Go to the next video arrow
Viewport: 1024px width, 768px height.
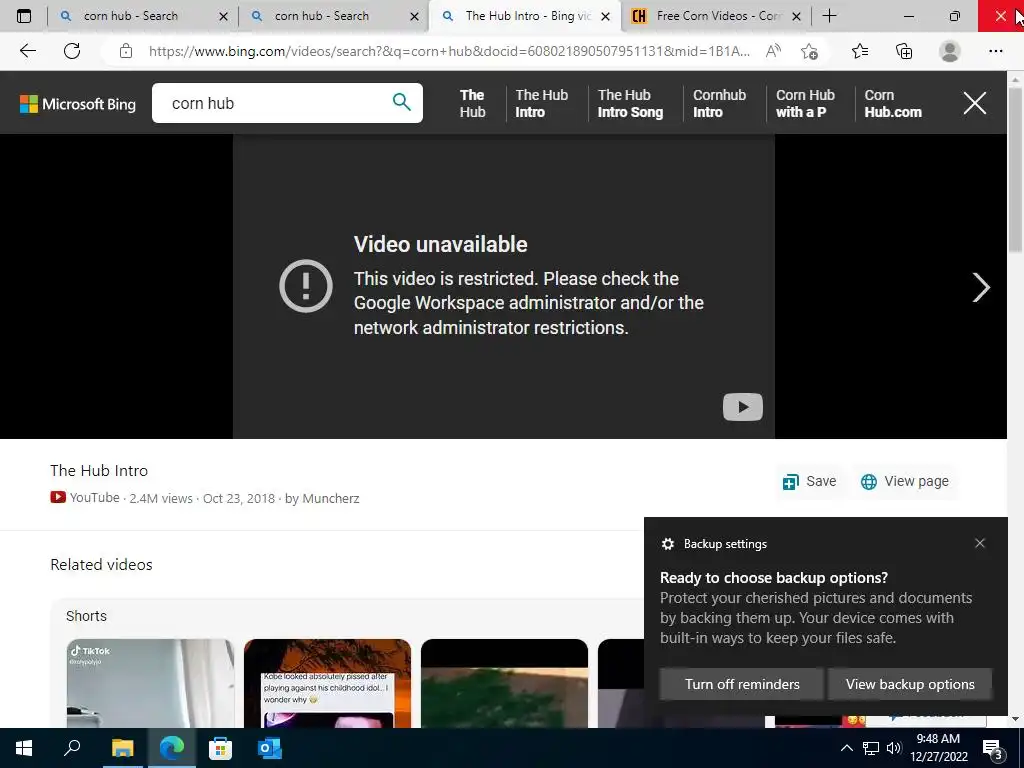980,287
